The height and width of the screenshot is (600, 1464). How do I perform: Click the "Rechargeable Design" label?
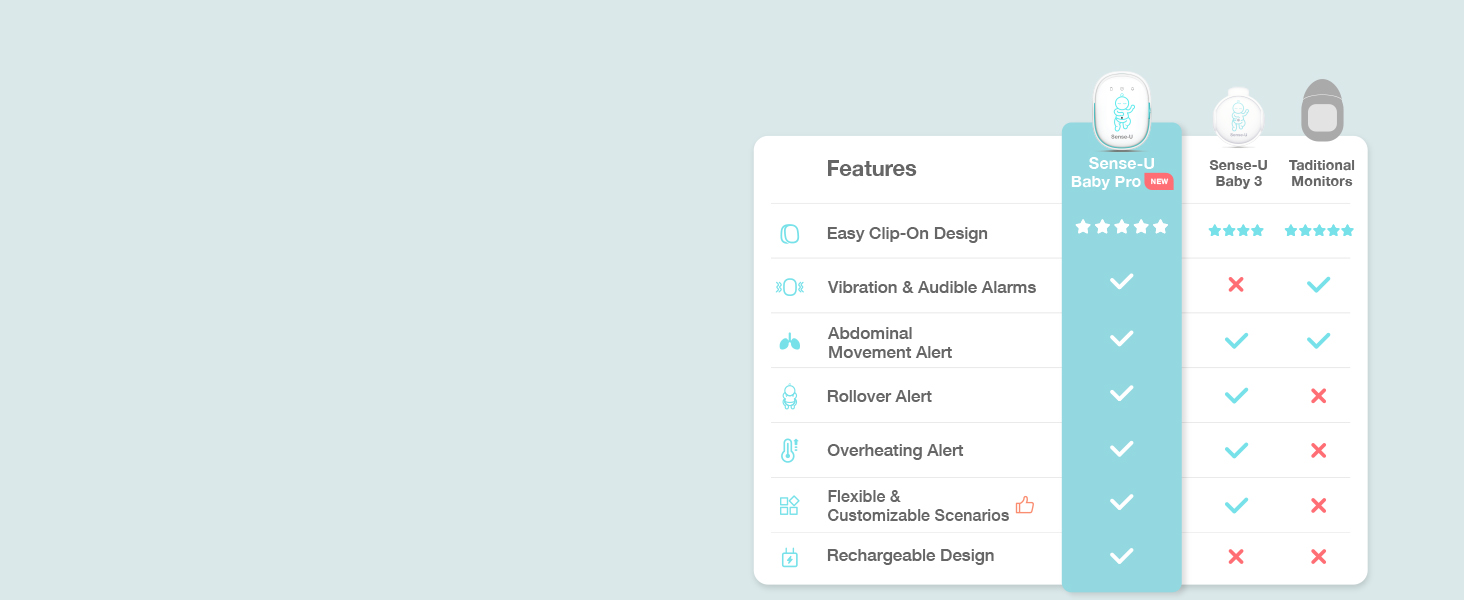coord(910,556)
